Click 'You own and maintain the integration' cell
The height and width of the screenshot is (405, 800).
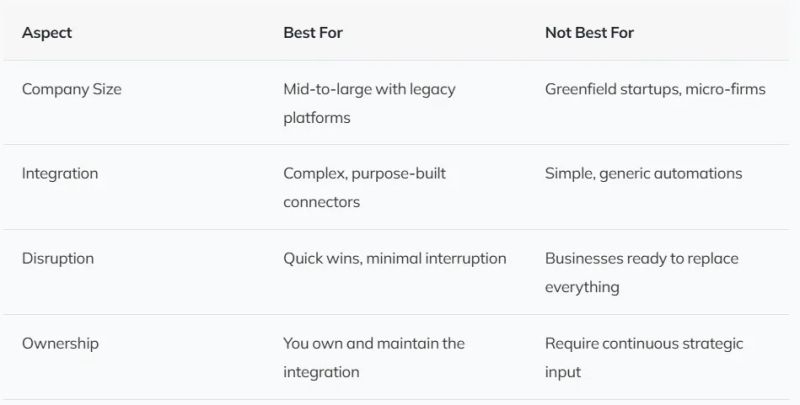374,357
